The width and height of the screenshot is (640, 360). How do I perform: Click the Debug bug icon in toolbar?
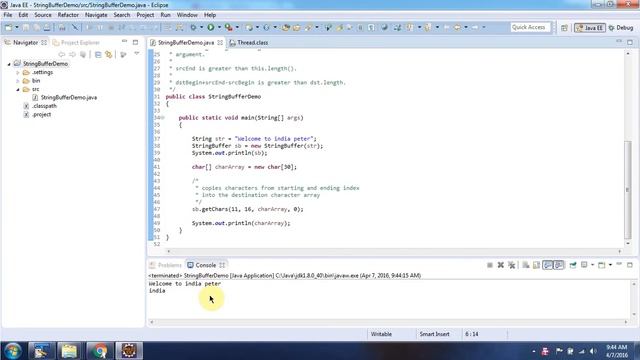click(x=193, y=27)
